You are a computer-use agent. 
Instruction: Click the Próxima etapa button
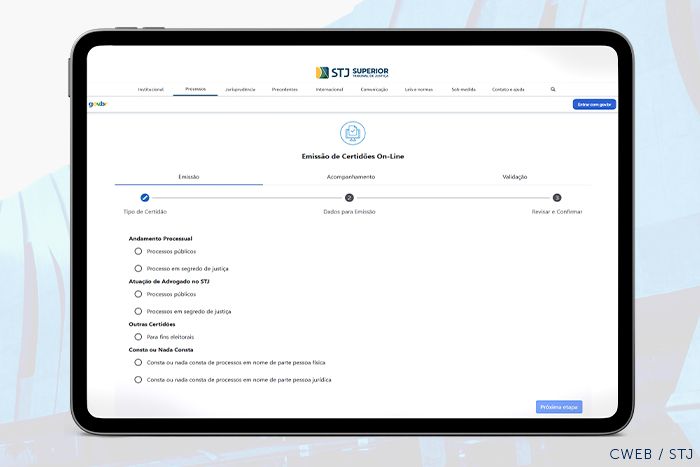559,407
